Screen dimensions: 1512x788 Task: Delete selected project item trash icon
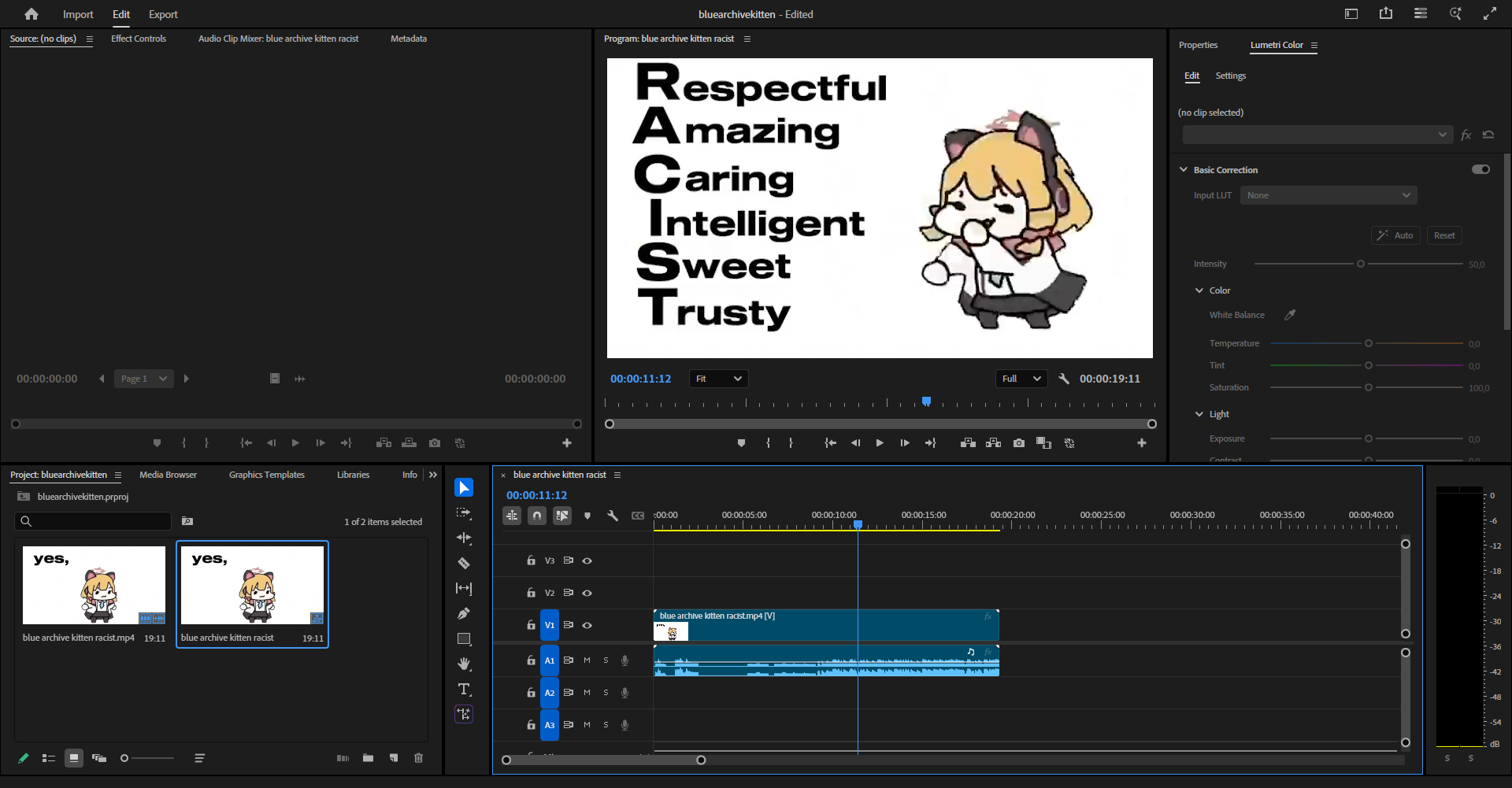click(418, 758)
